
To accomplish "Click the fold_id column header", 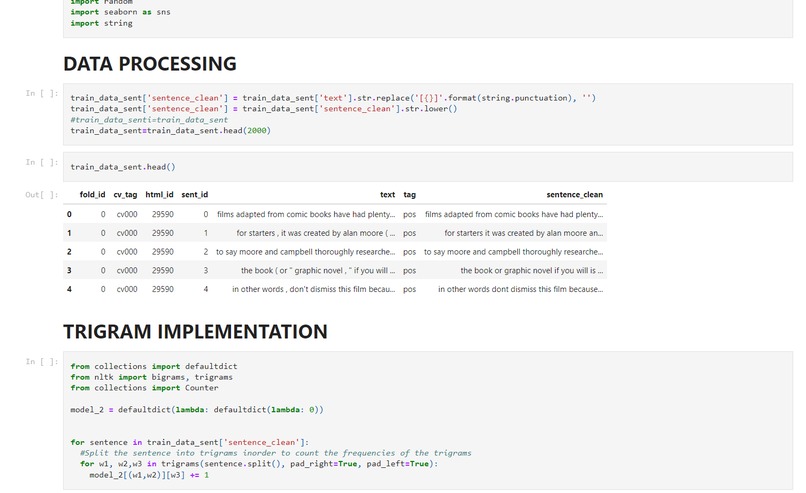I will tap(93, 194).
